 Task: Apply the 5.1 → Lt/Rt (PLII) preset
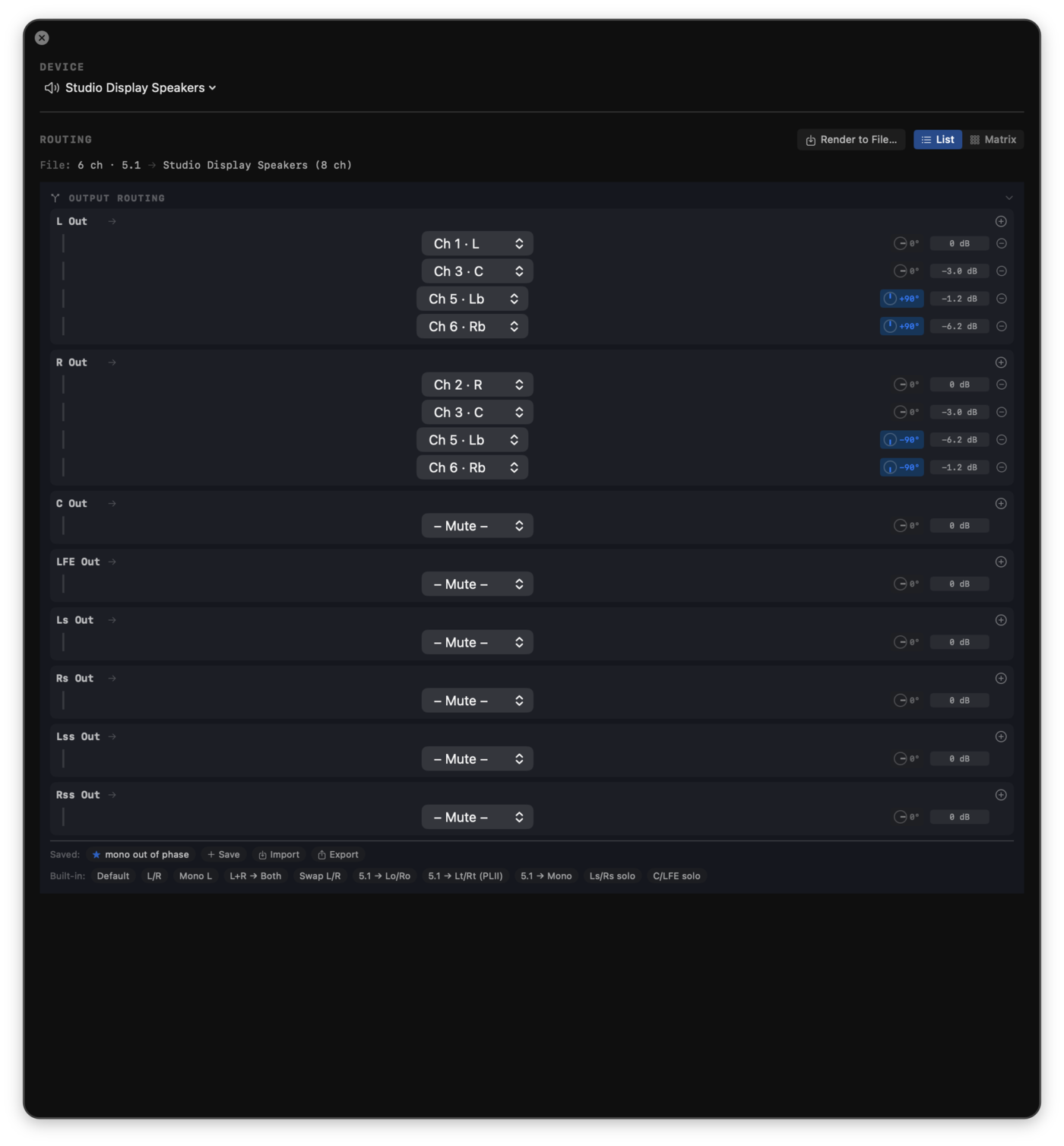point(465,876)
